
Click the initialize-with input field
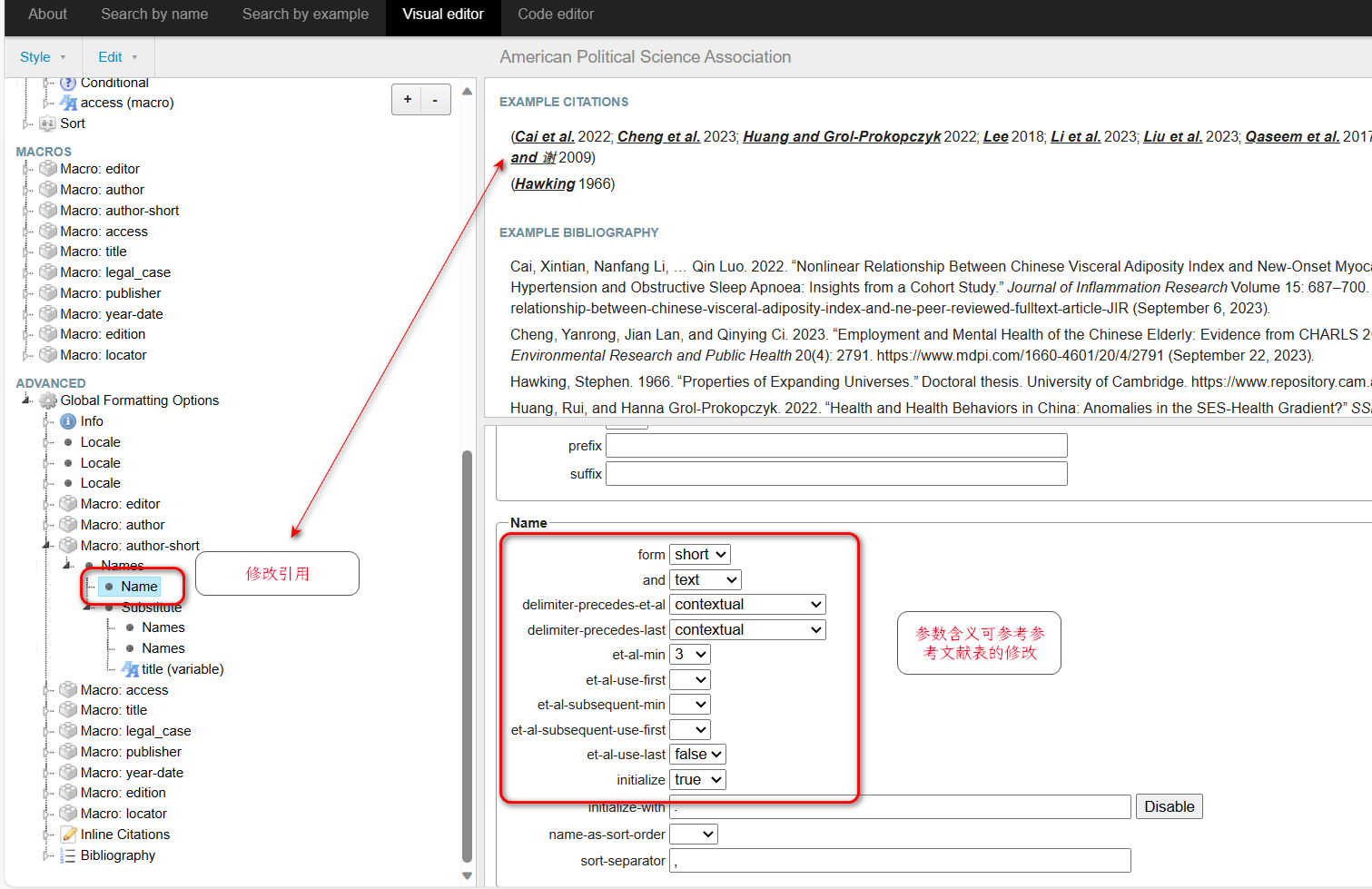tap(900, 806)
